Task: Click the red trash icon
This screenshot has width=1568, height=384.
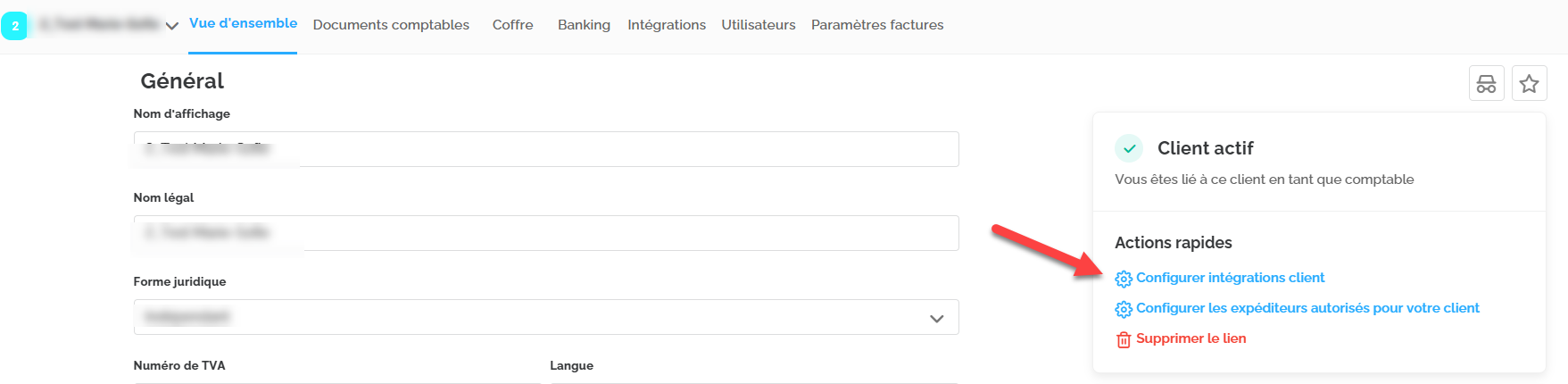Action: click(x=1124, y=340)
